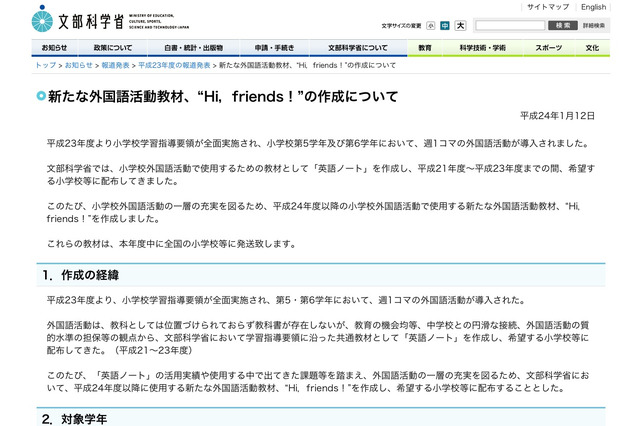Select medium text size 中 button
Viewport: 640px width, 426px height.
[445, 26]
